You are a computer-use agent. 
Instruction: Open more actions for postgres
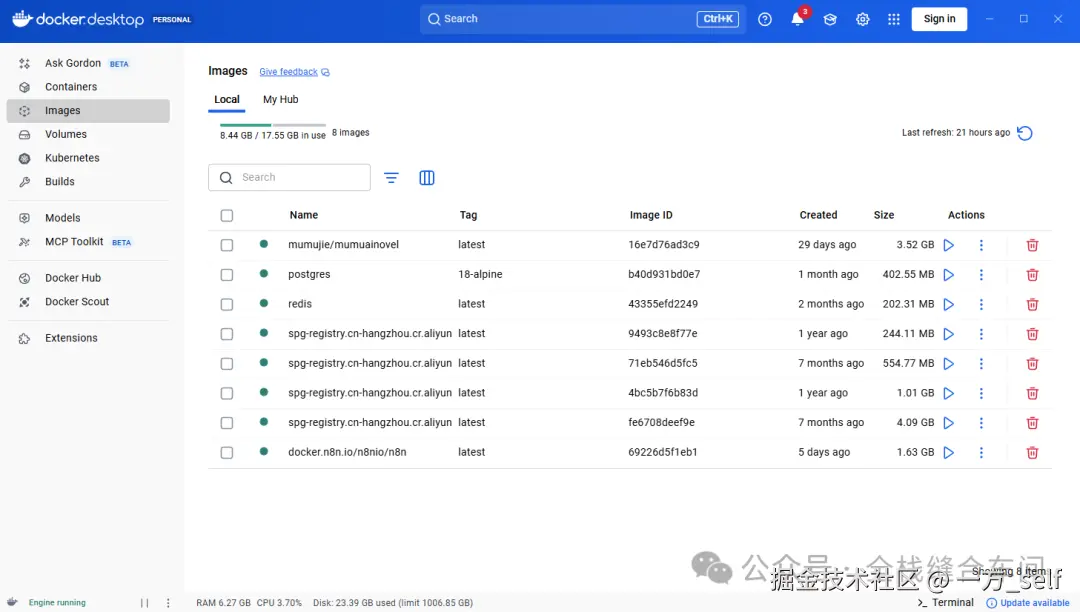[982, 275]
